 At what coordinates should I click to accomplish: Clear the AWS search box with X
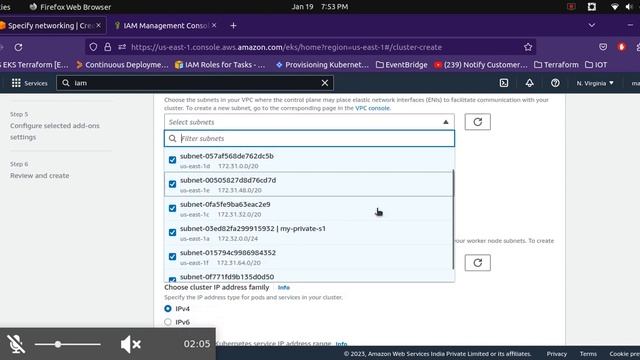(324, 83)
